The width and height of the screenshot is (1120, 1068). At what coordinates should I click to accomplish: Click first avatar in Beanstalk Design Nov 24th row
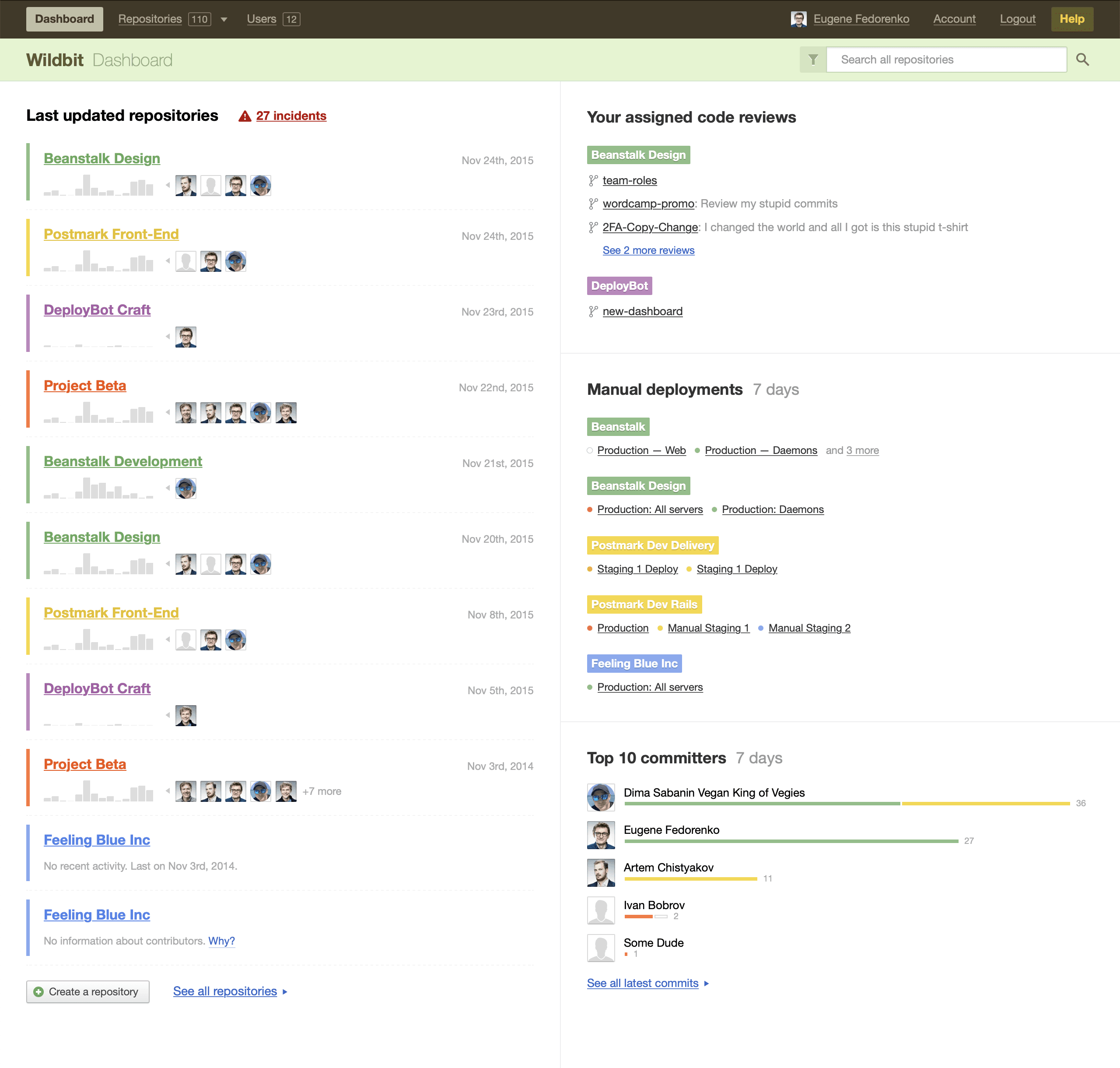click(x=185, y=186)
